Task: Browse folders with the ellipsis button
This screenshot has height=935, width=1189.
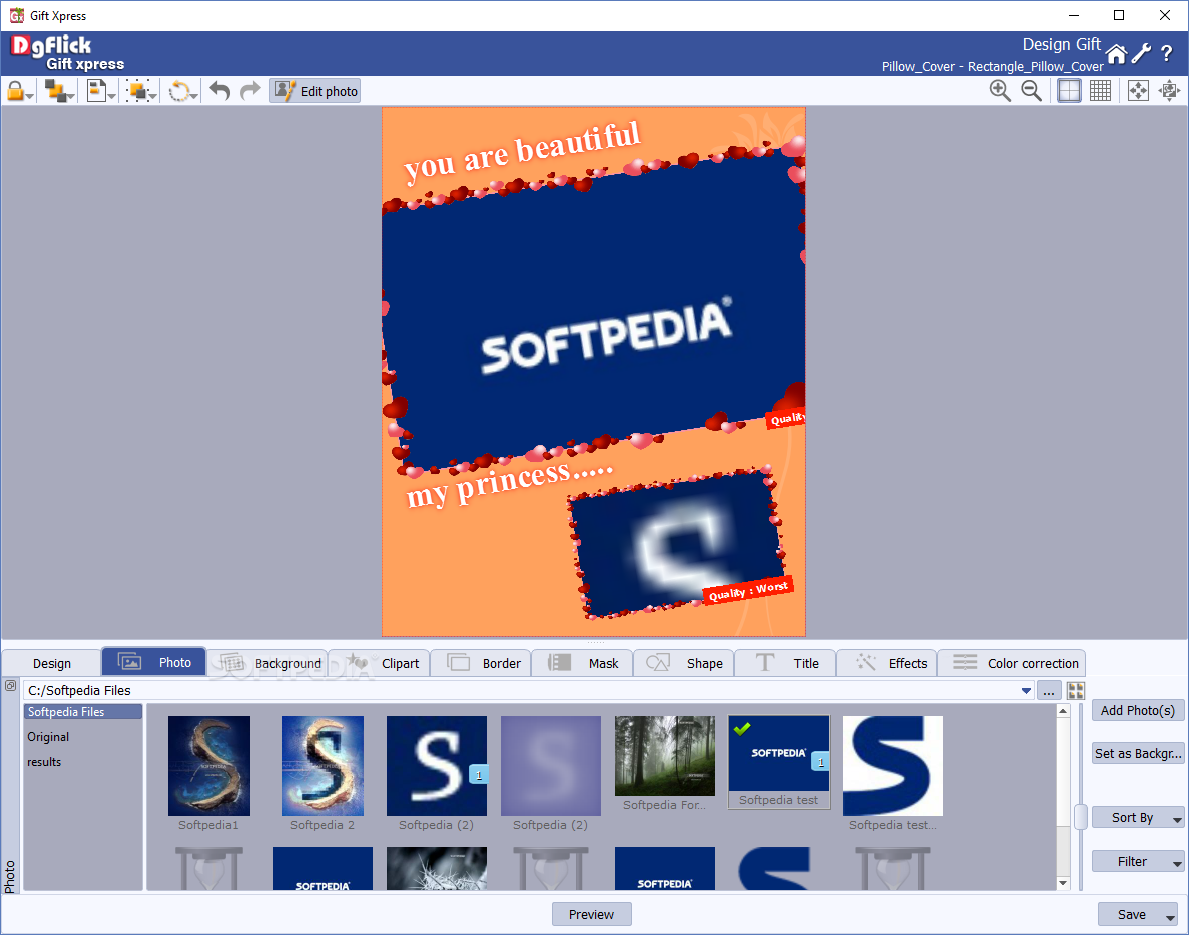Action: [1049, 691]
